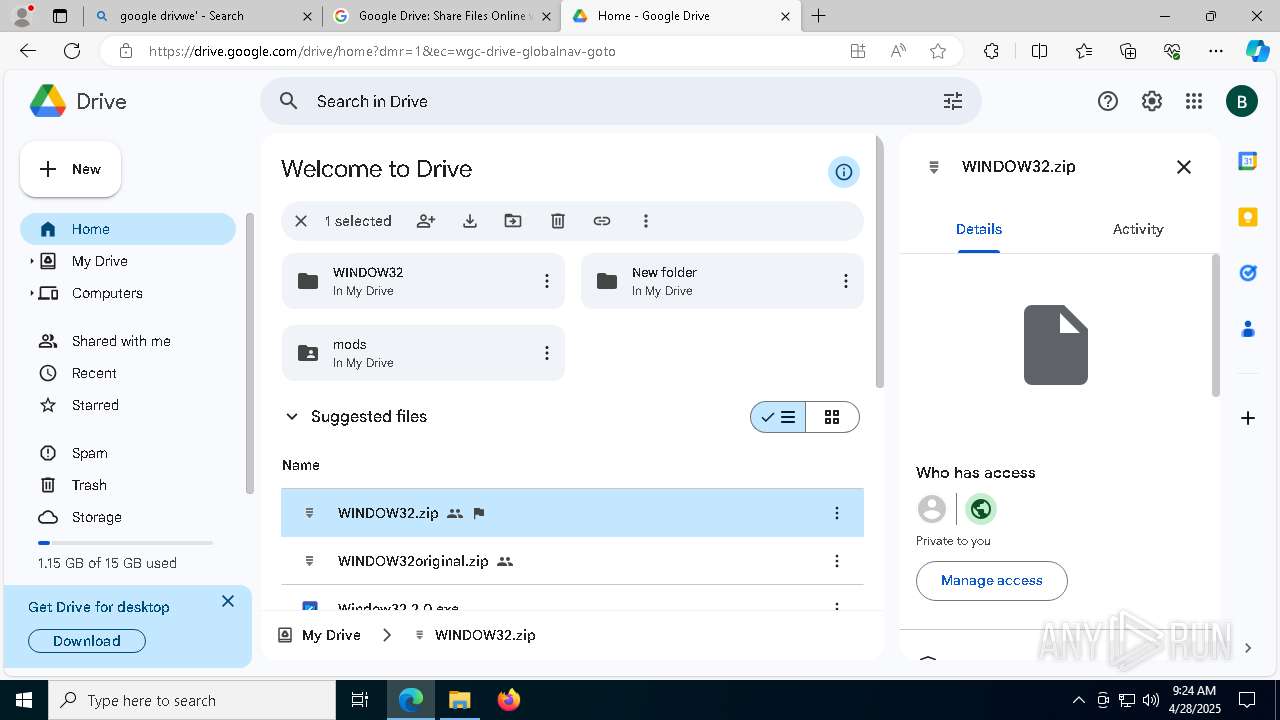Image resolution: width=1280 pixels, height=720 pixels.
Task: Open more options for mods folder
Action: coord(547,353)
